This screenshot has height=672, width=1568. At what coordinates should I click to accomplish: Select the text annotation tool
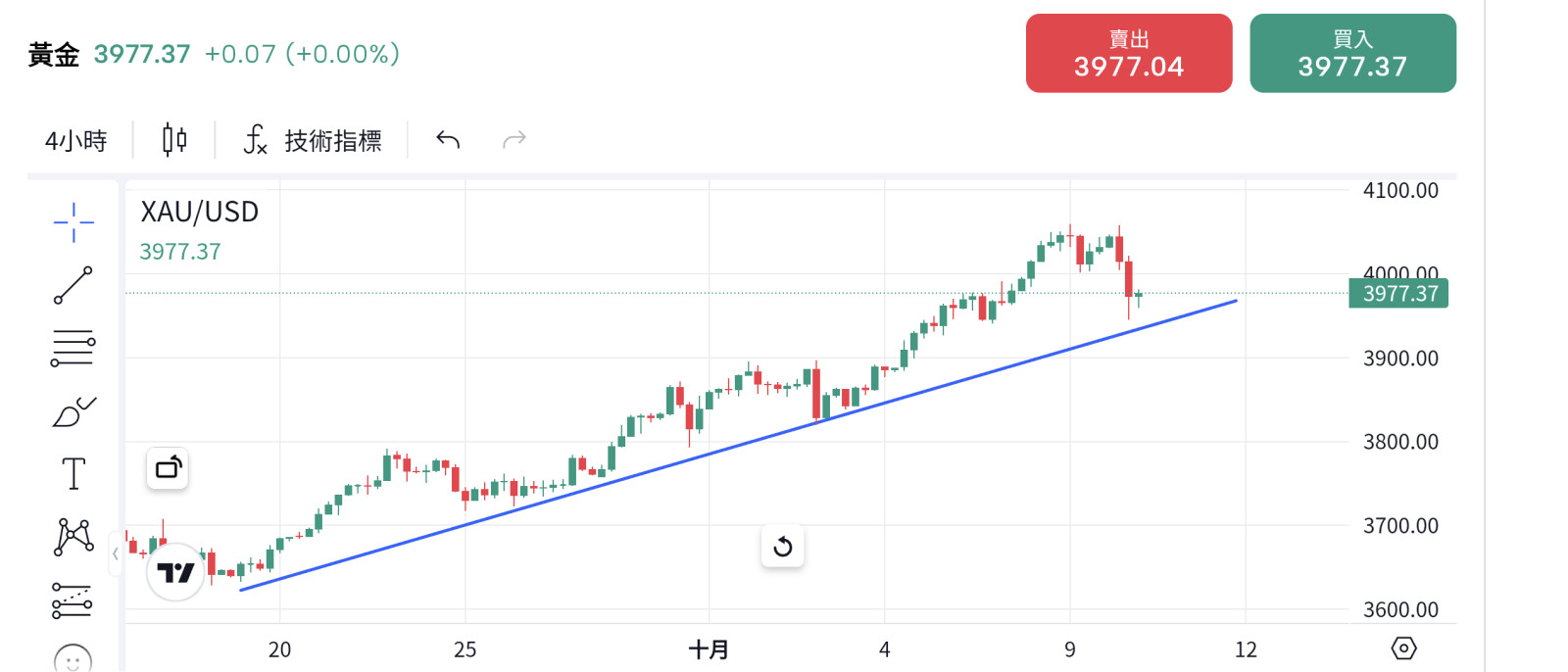pos(72,472)
